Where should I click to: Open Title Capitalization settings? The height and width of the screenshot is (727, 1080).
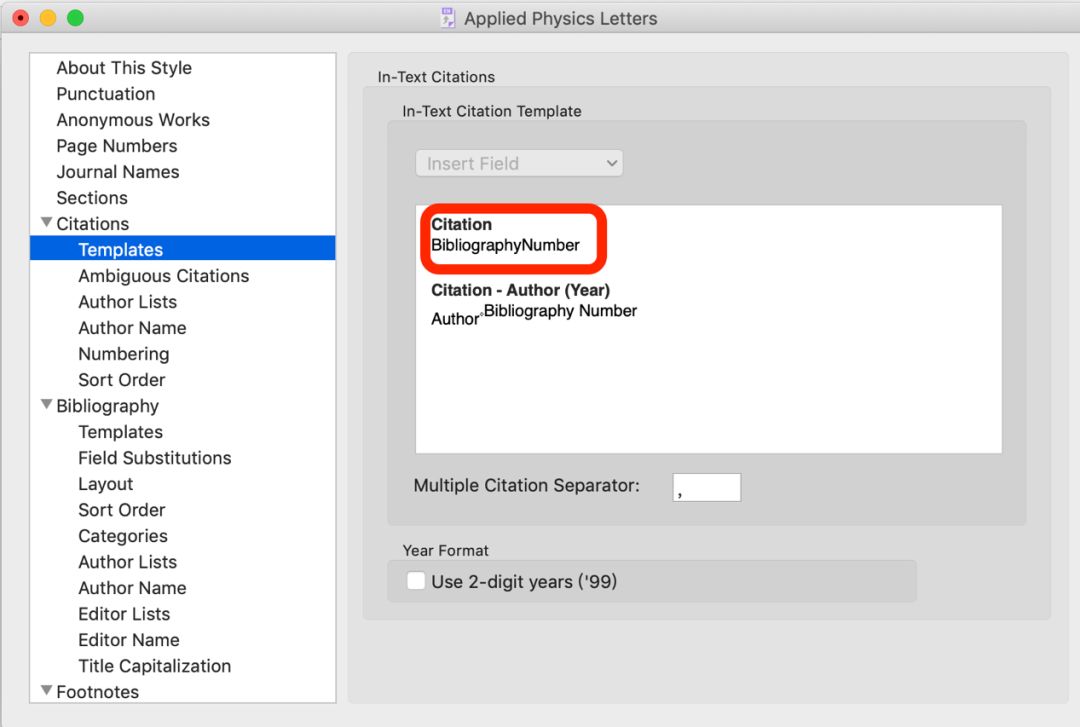(x=154, y=666)
